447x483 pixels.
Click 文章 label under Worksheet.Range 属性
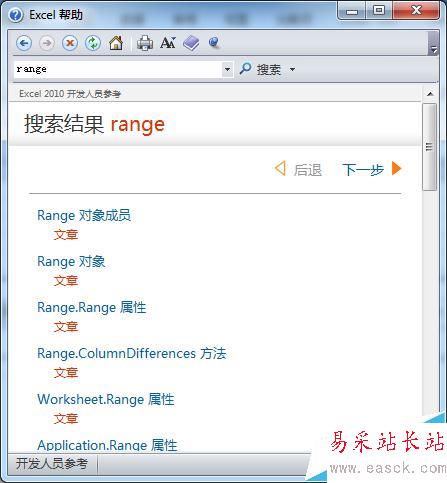66,419
